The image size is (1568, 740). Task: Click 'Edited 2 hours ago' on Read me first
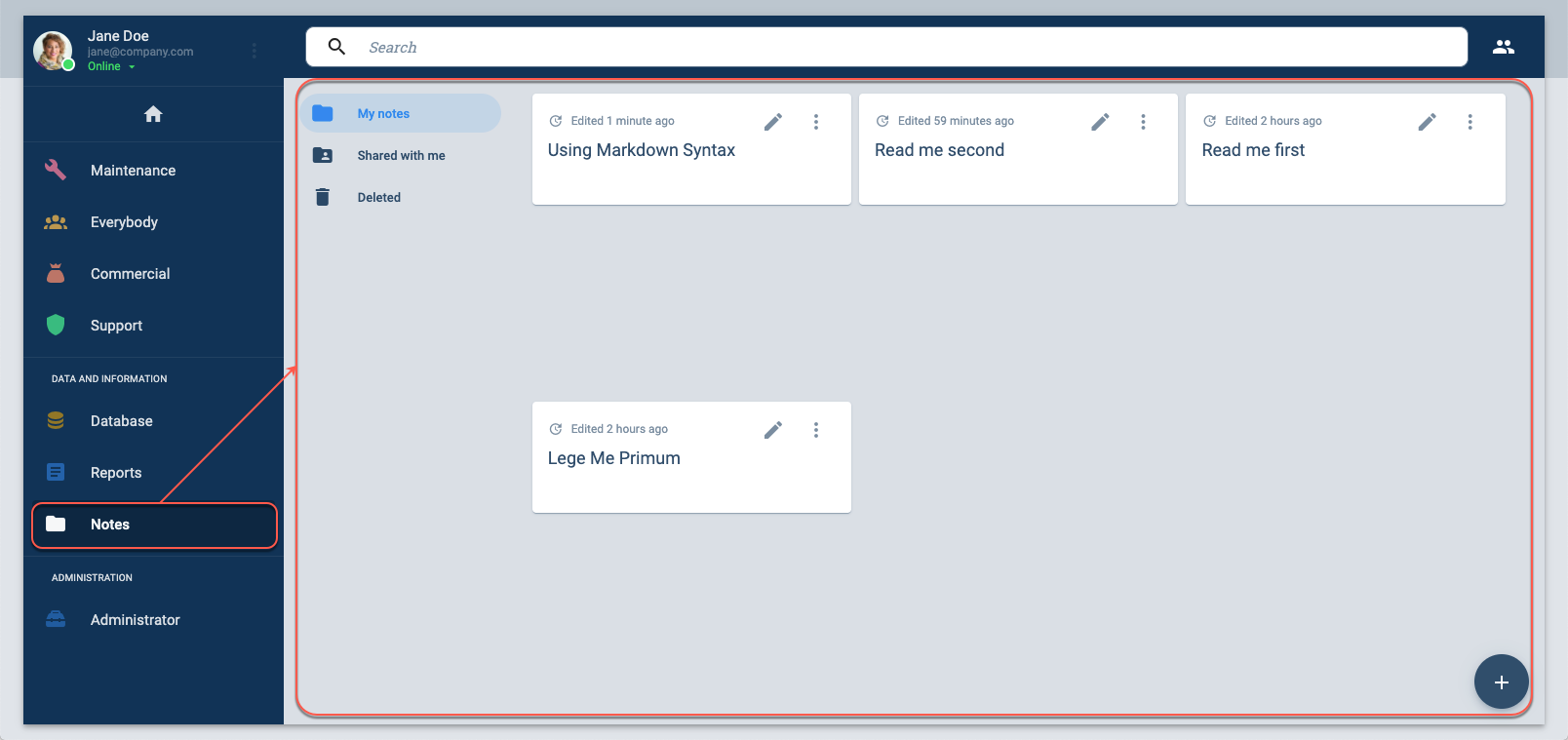1274,121
